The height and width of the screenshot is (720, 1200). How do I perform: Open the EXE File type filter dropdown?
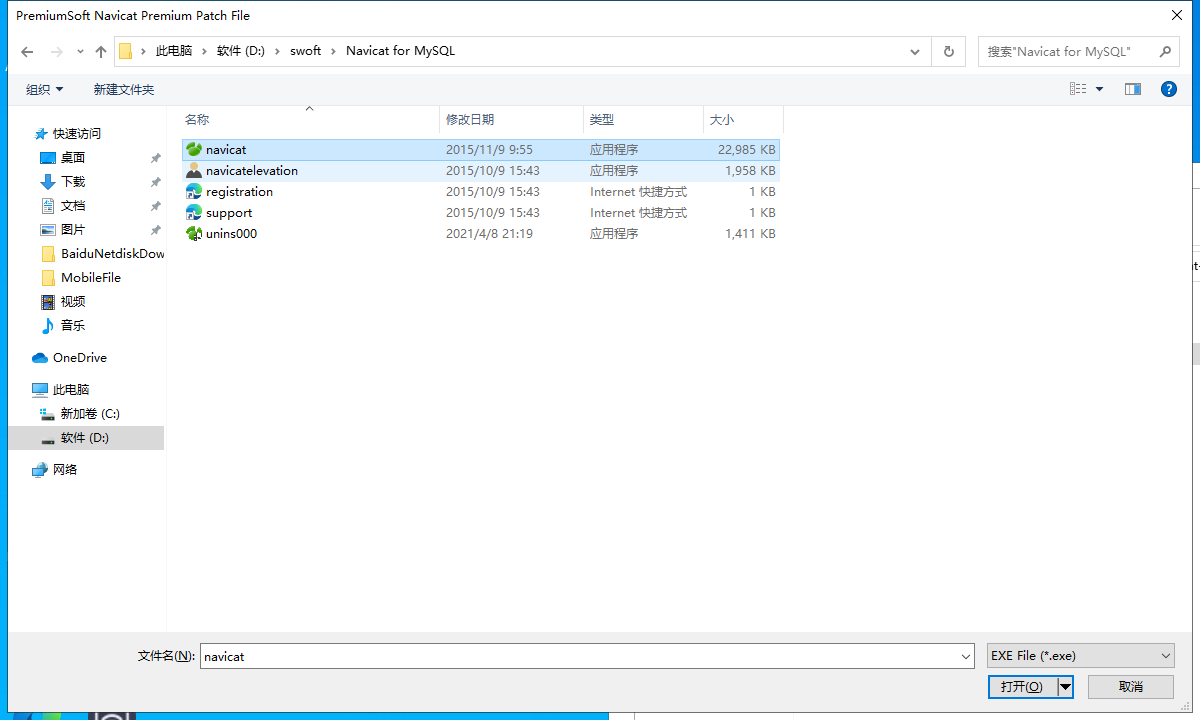coord(1080,656)
